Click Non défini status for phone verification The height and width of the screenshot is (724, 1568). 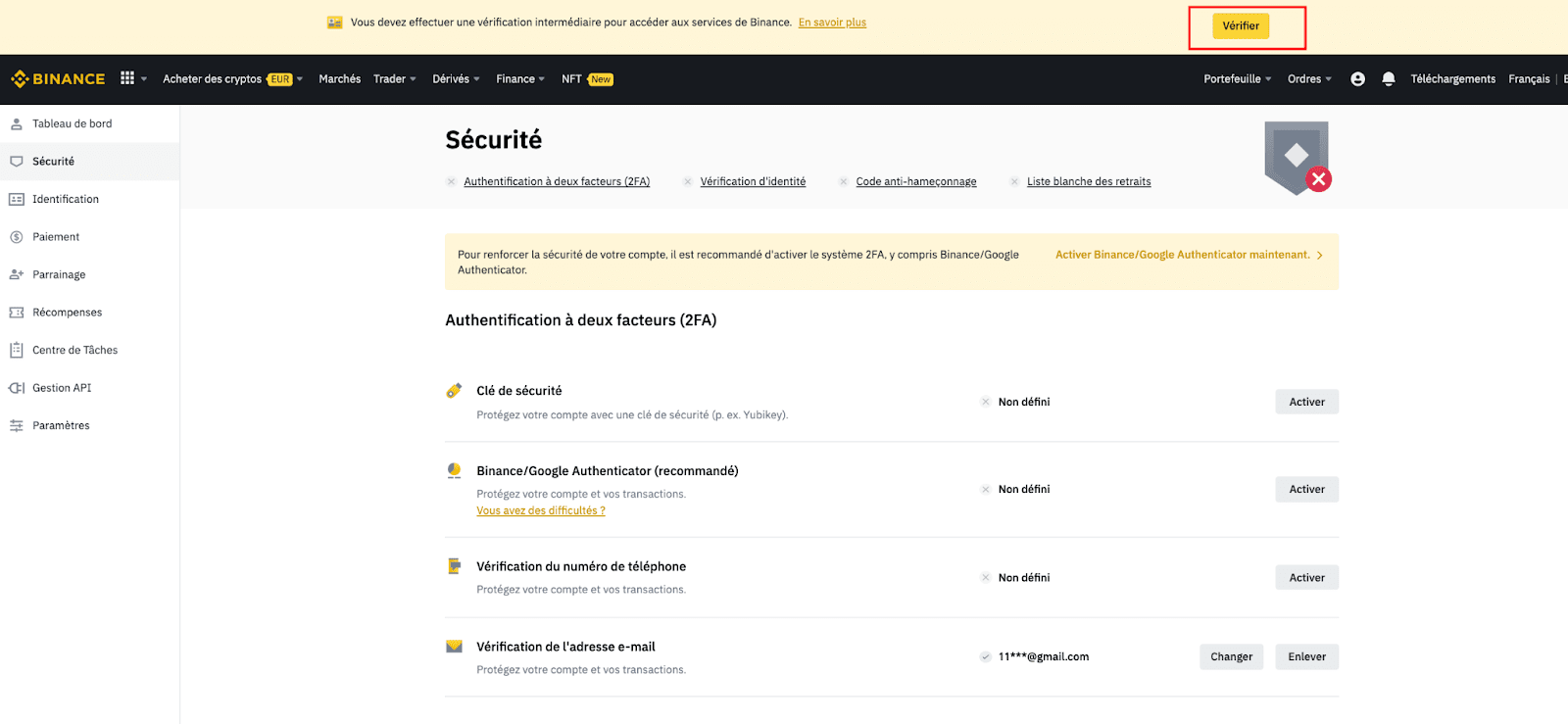tap(1024, 578)
